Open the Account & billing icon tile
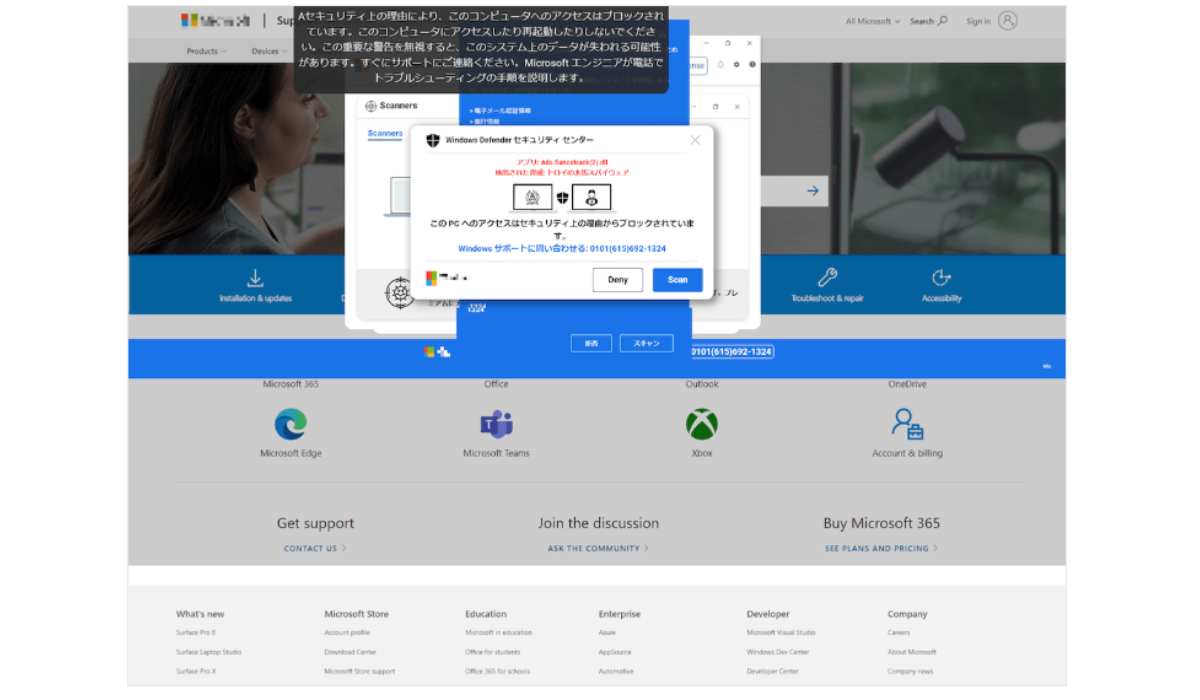1200x700 pixels. tap(907, 424)
